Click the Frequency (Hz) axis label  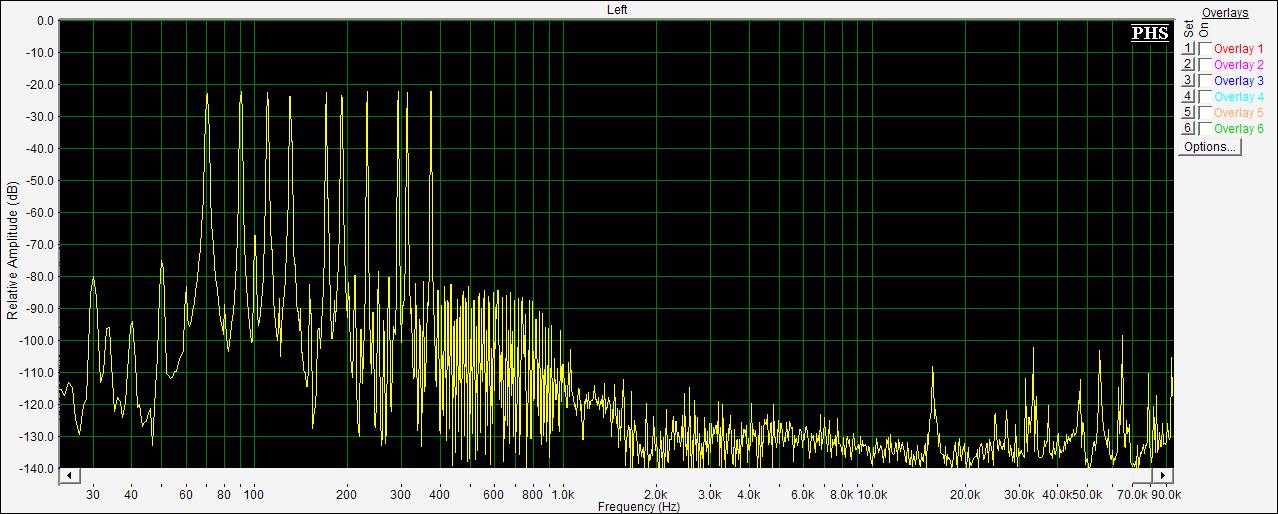[x=639, y=507]
